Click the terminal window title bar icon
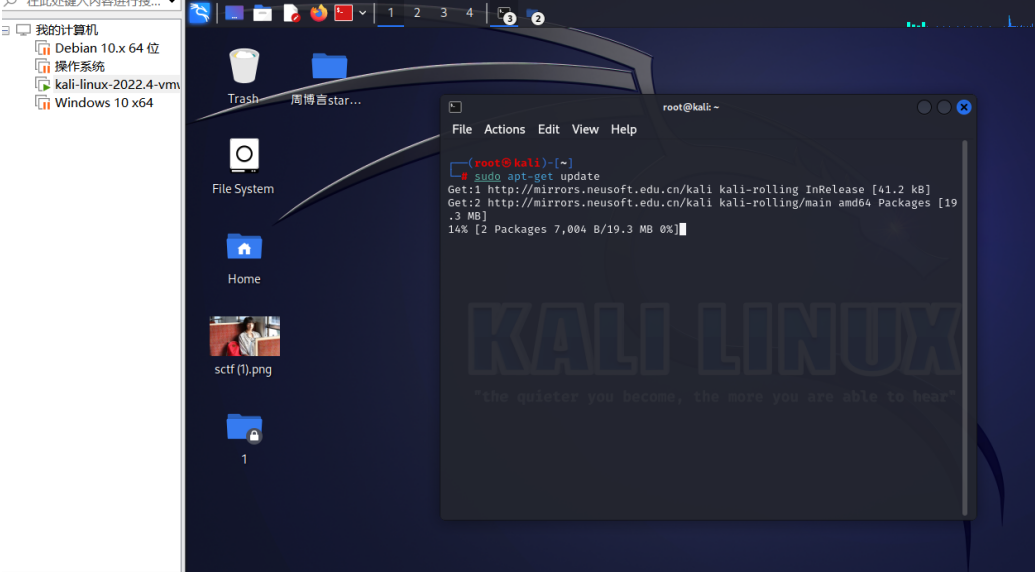 pos(455,107)
